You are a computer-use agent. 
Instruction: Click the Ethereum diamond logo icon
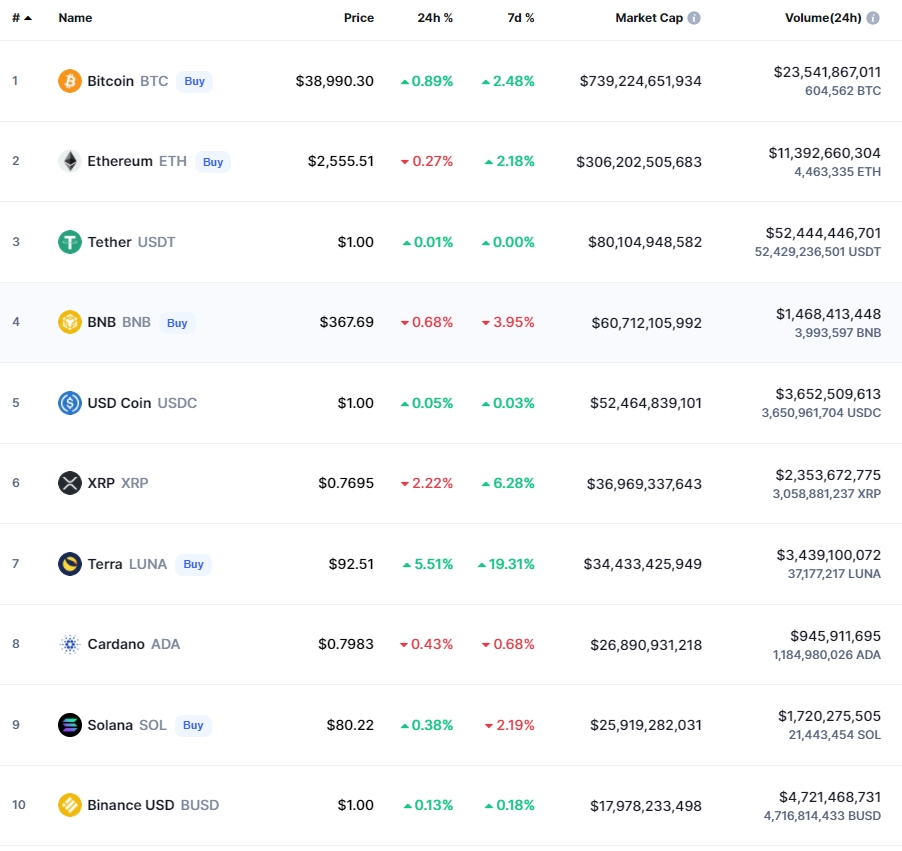70,161
